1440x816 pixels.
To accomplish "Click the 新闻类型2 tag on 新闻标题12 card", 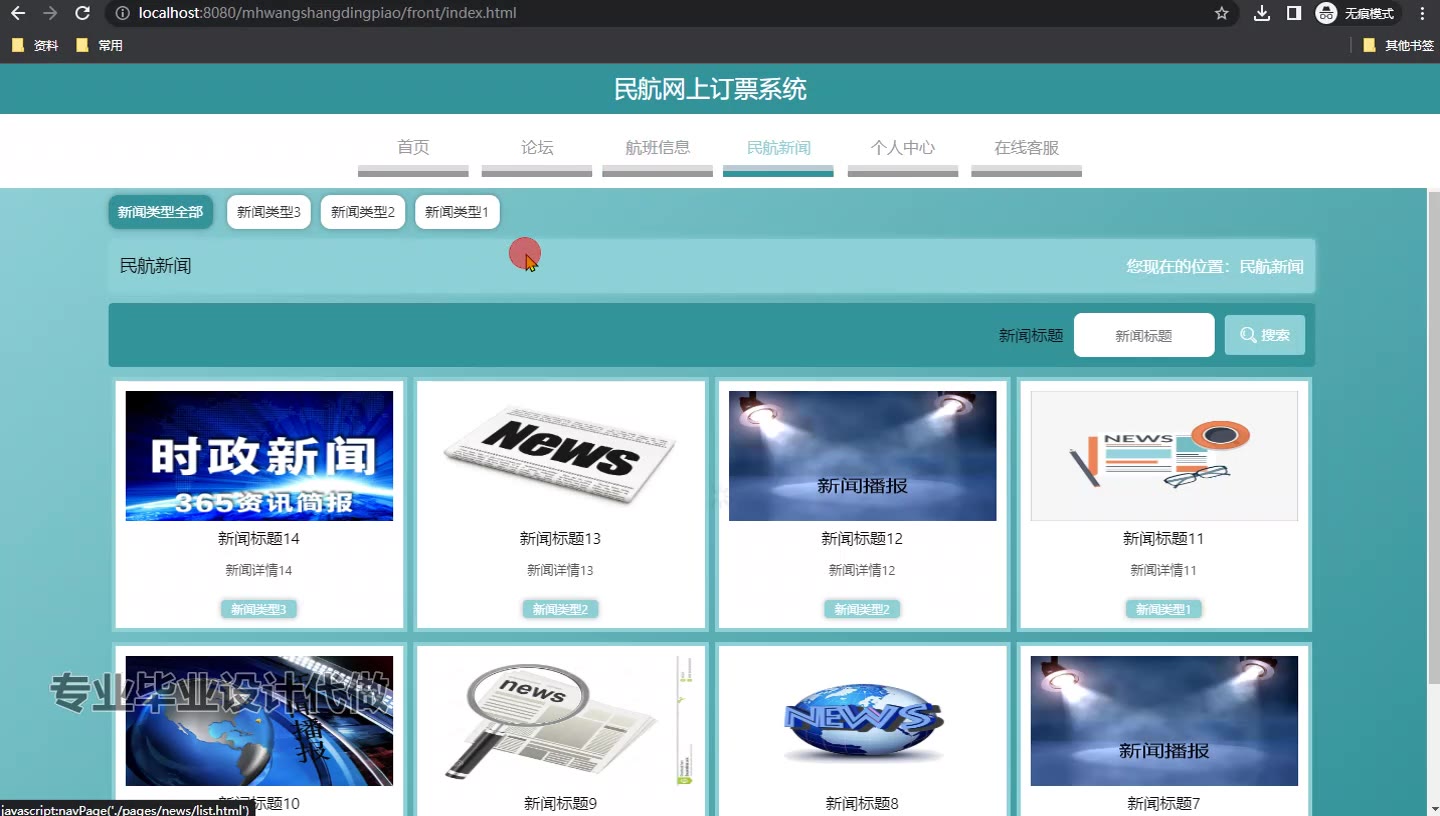I will coord(862,609).
